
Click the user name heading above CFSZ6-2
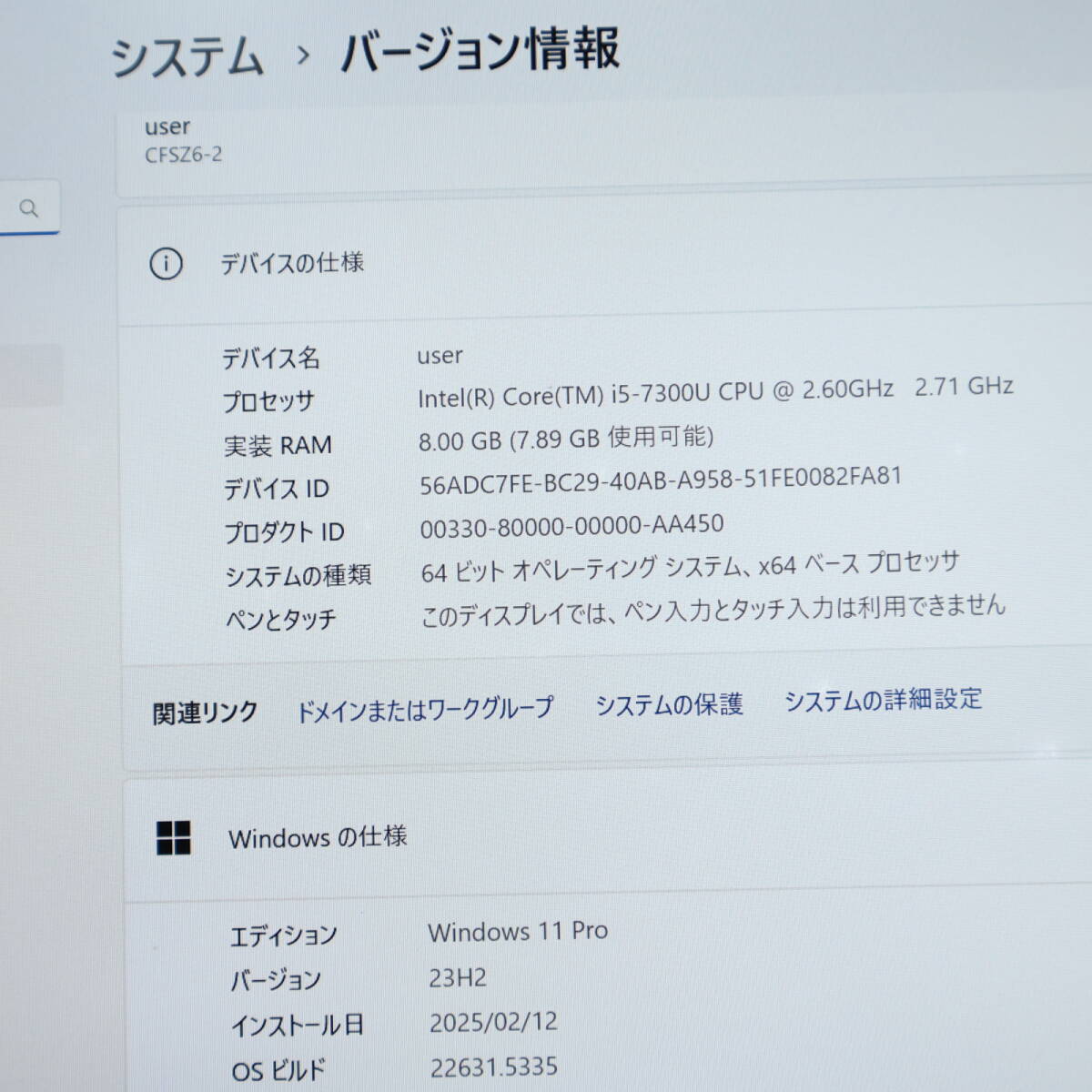(x=167, y=126)
